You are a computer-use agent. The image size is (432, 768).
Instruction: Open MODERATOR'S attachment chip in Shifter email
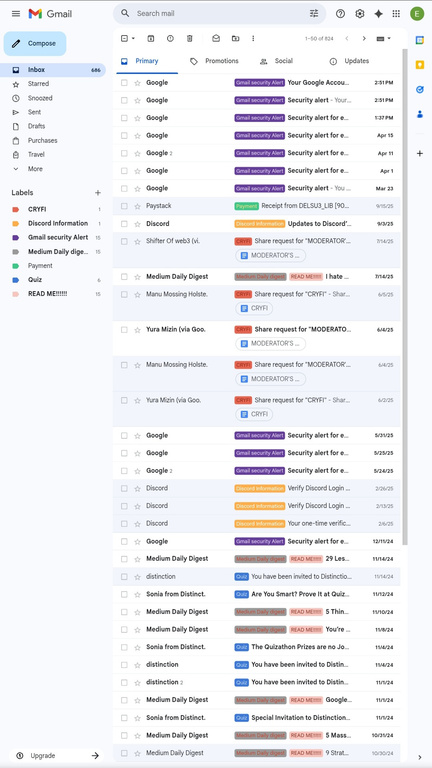tap(270, 255)
